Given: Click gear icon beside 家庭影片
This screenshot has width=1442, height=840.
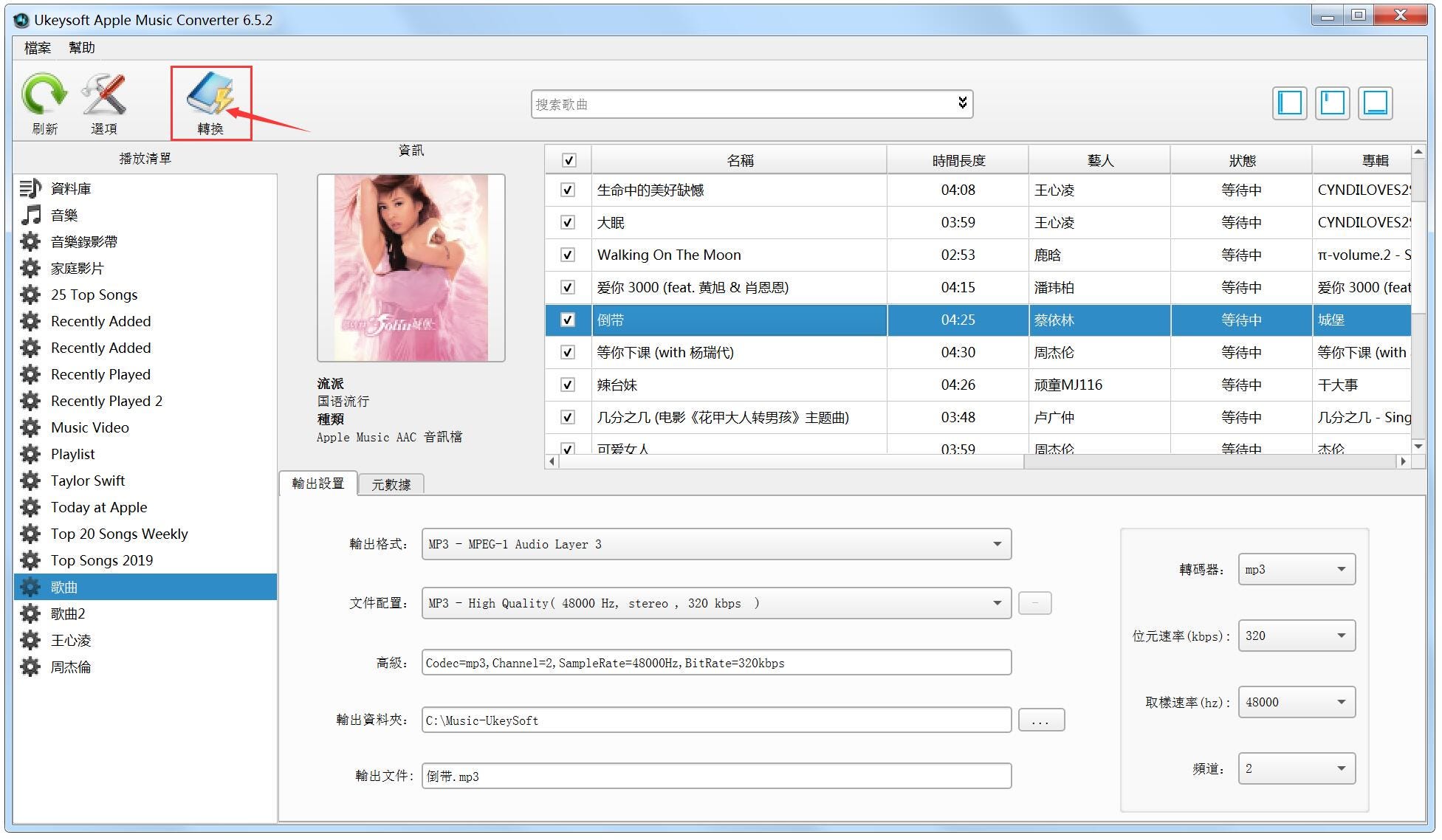Looking at the screenshot, I should [x=30, y=268].
